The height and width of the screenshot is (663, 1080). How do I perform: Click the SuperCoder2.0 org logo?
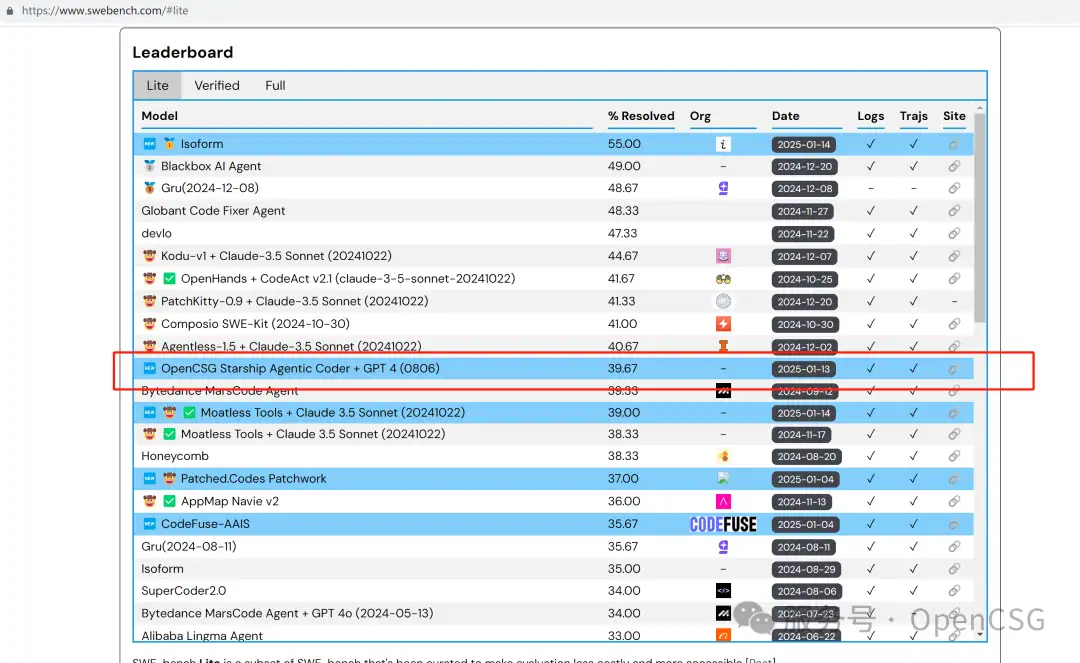[x=723, y=591]
